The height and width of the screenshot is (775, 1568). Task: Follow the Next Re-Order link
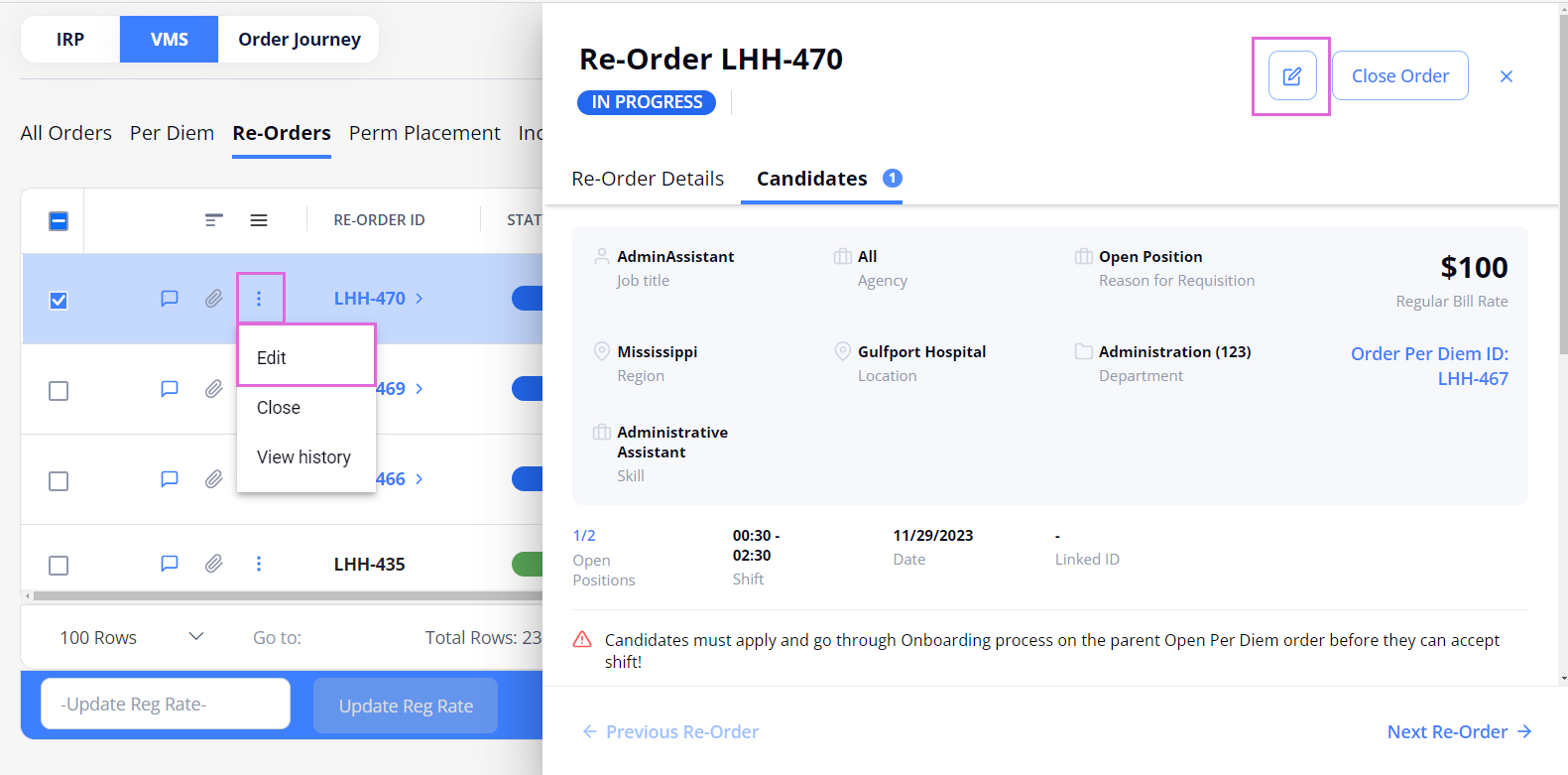(x=1459, y=732)
